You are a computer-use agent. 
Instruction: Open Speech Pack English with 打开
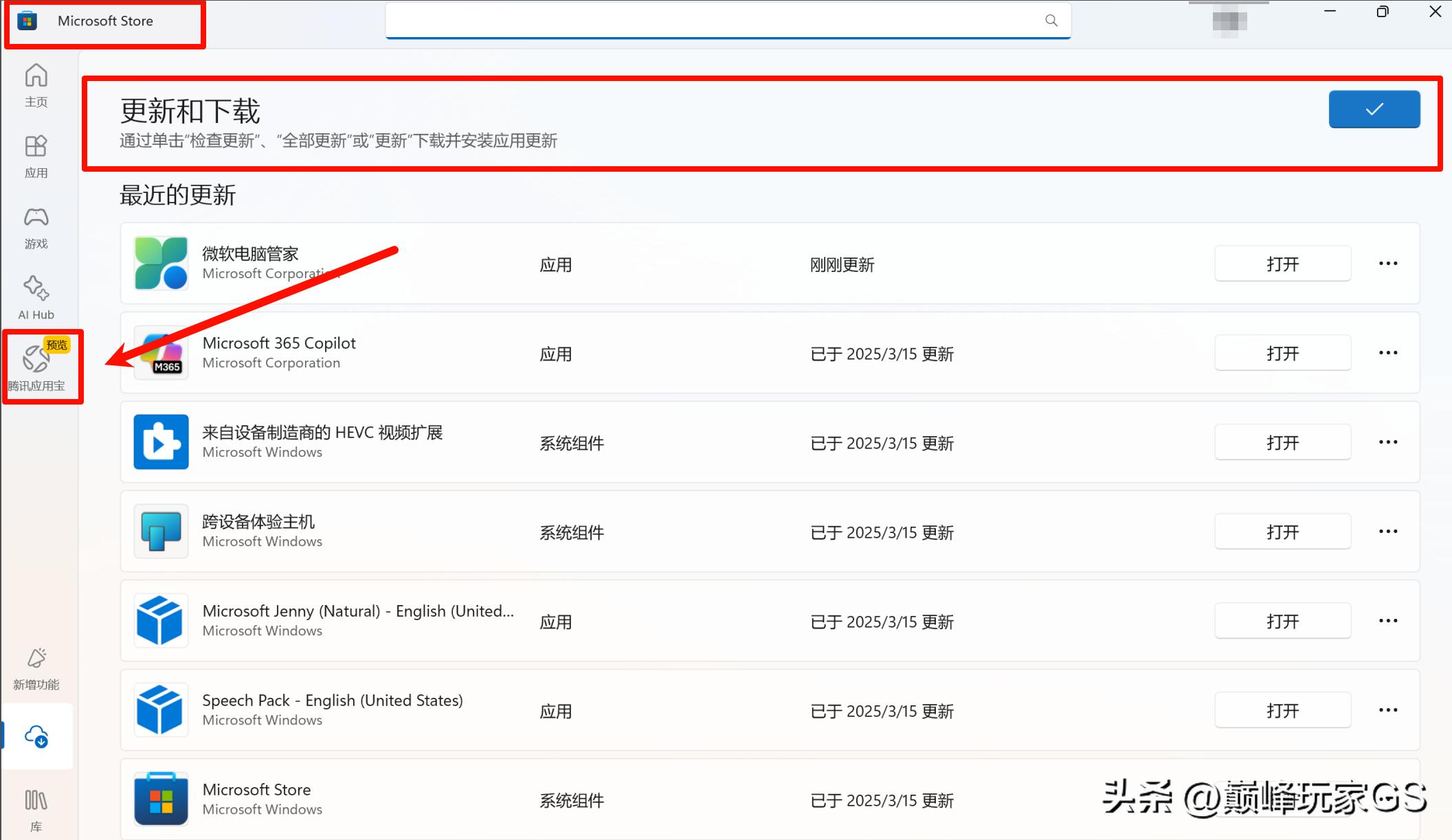point(1282,710)
